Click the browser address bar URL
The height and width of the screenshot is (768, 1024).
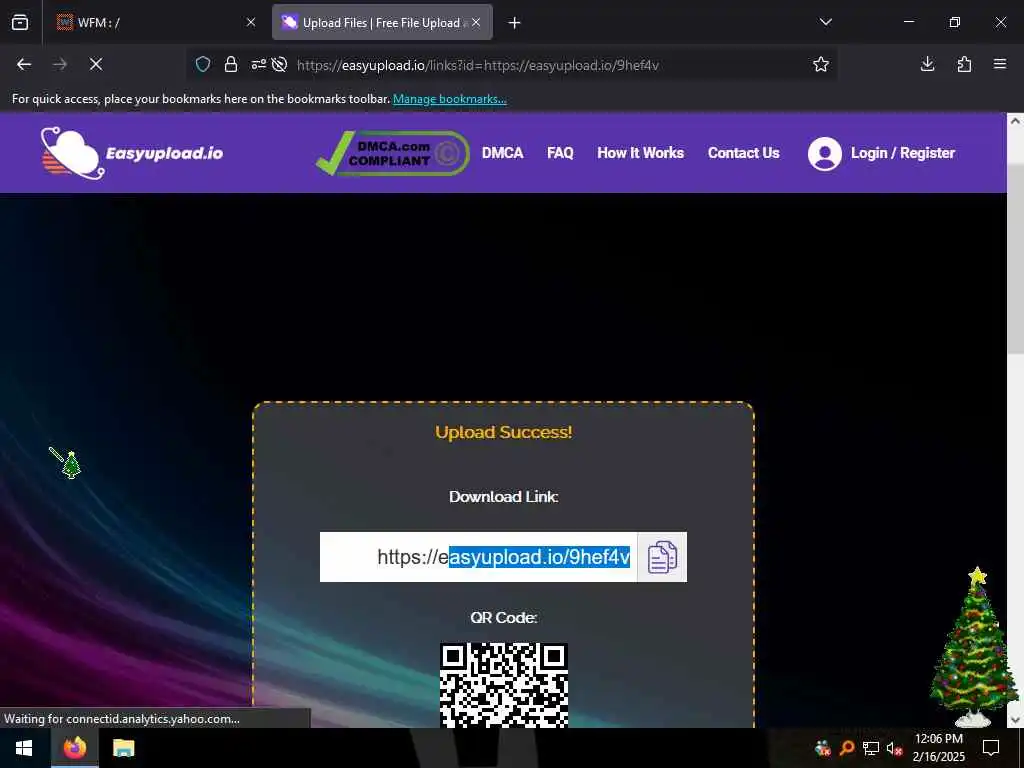(477, 65)
